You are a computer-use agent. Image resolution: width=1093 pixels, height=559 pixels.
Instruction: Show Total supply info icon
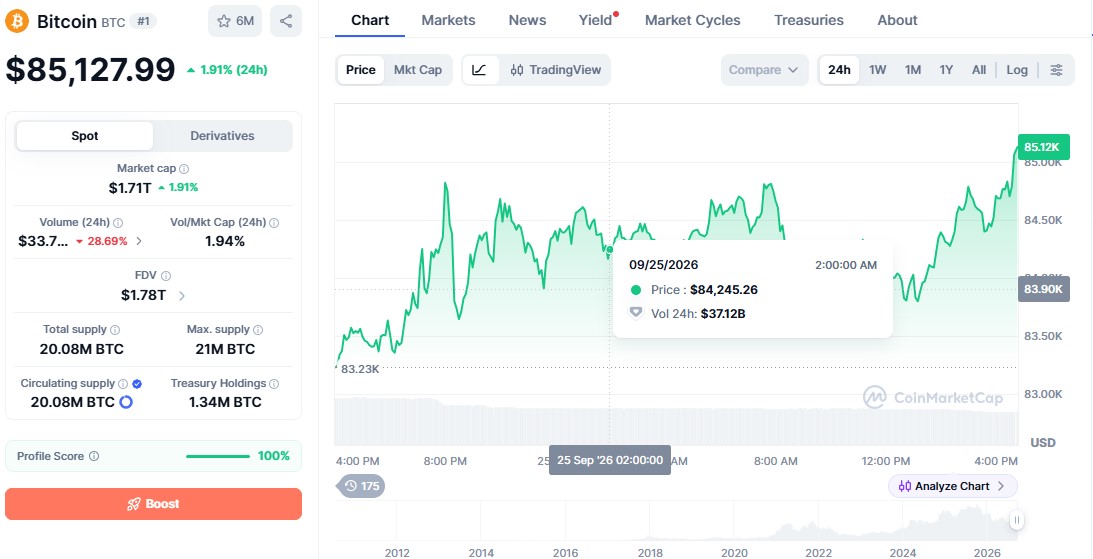point(115,330)
